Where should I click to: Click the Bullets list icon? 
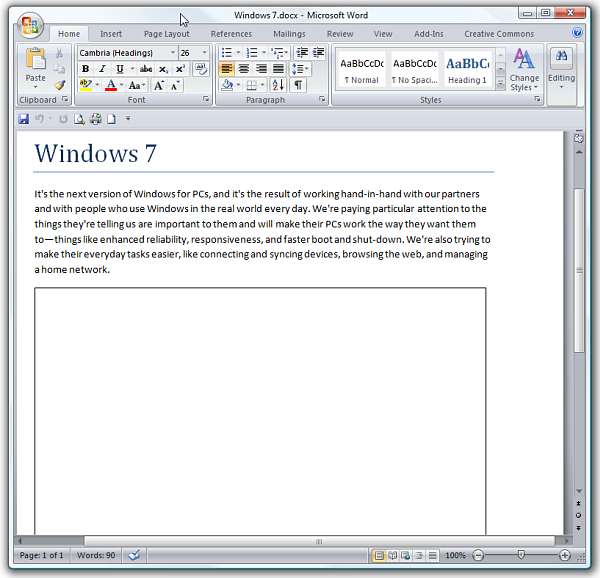click(227, 52)
